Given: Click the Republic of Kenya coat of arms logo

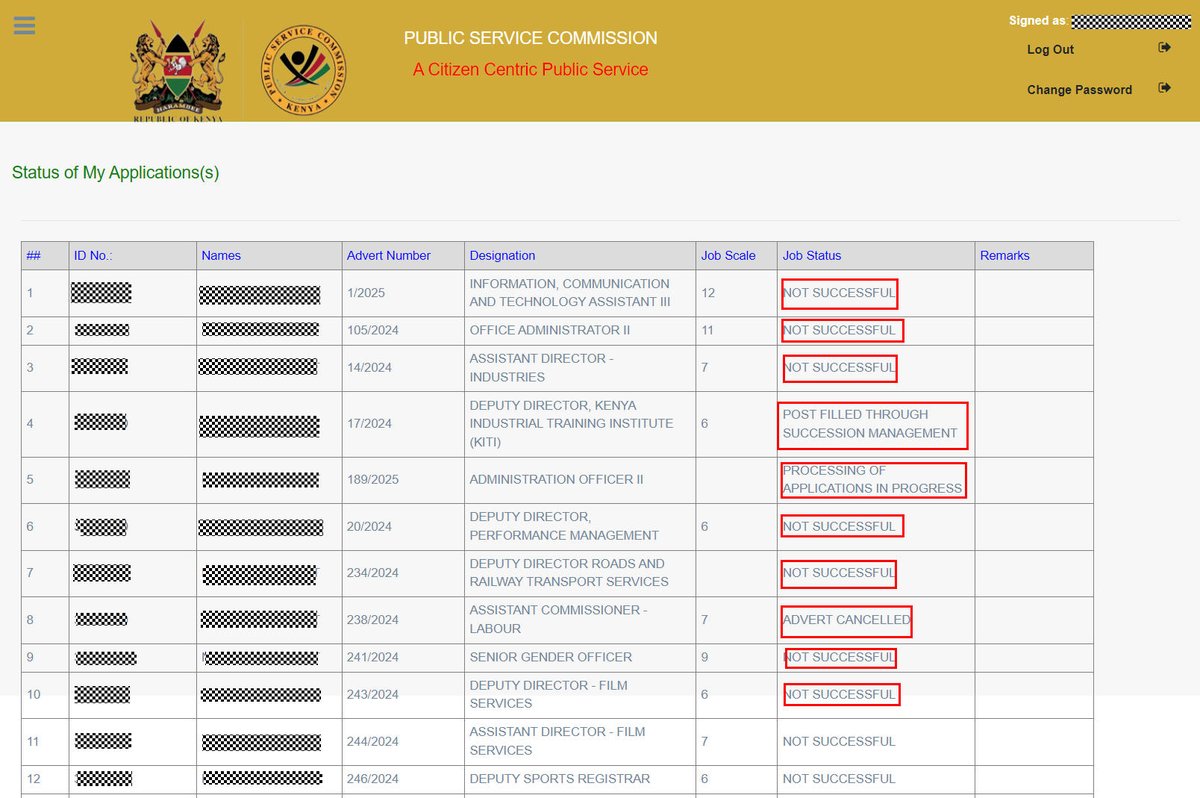Looking at the screenshot, I should click(x=178, y=71).
